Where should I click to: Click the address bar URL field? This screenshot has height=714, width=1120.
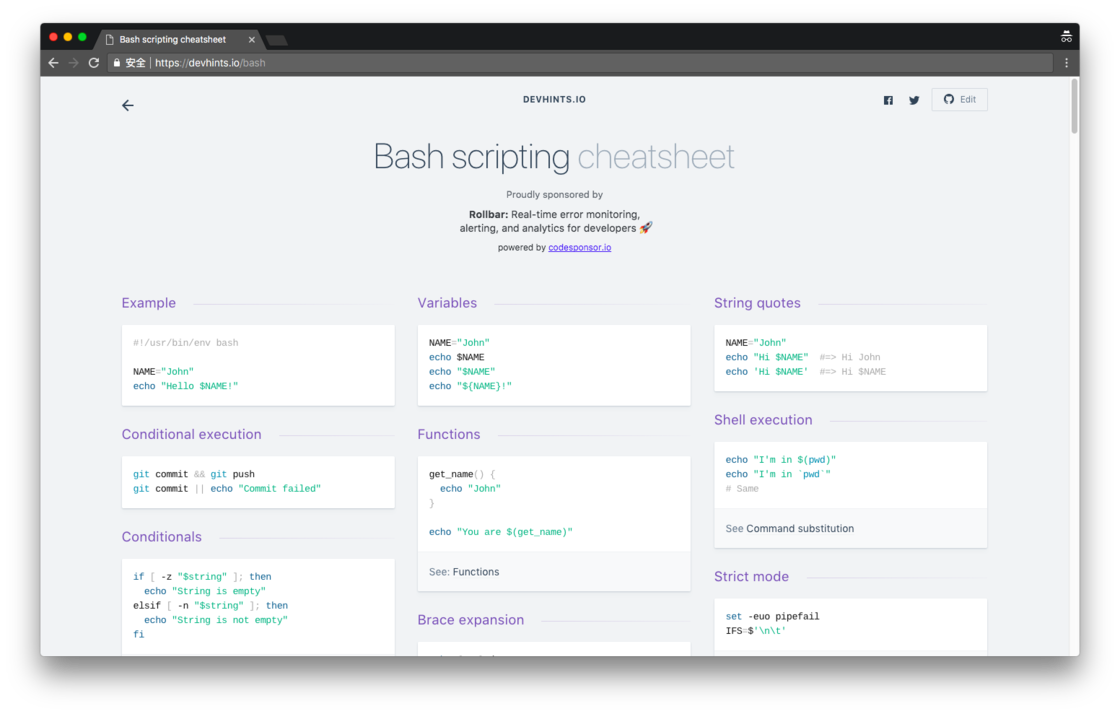coord(580,63)
